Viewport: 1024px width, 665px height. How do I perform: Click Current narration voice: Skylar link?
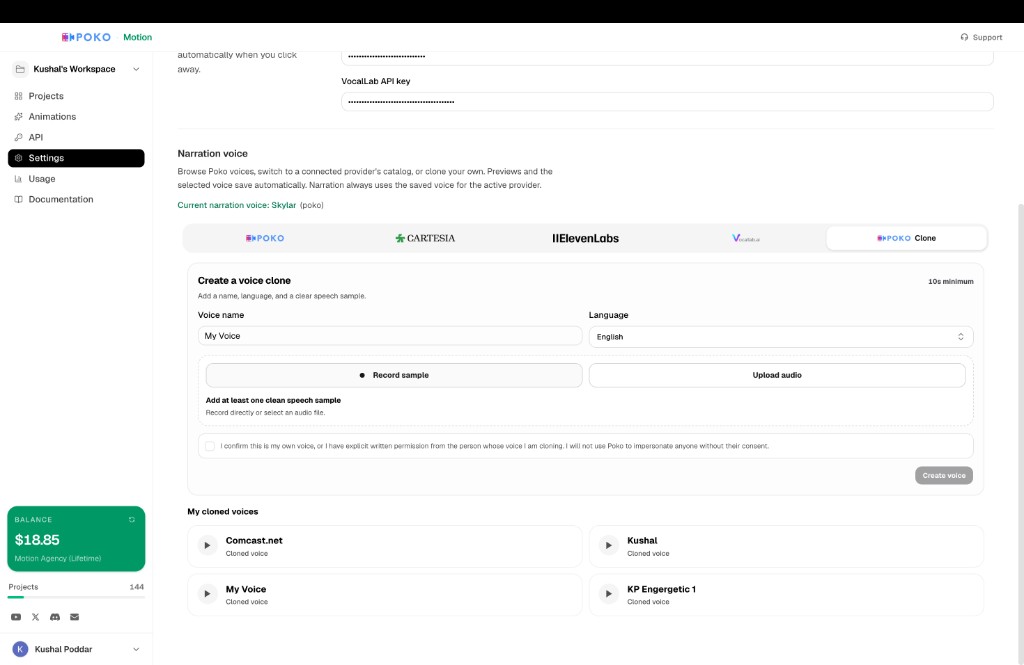pos(236,205)
